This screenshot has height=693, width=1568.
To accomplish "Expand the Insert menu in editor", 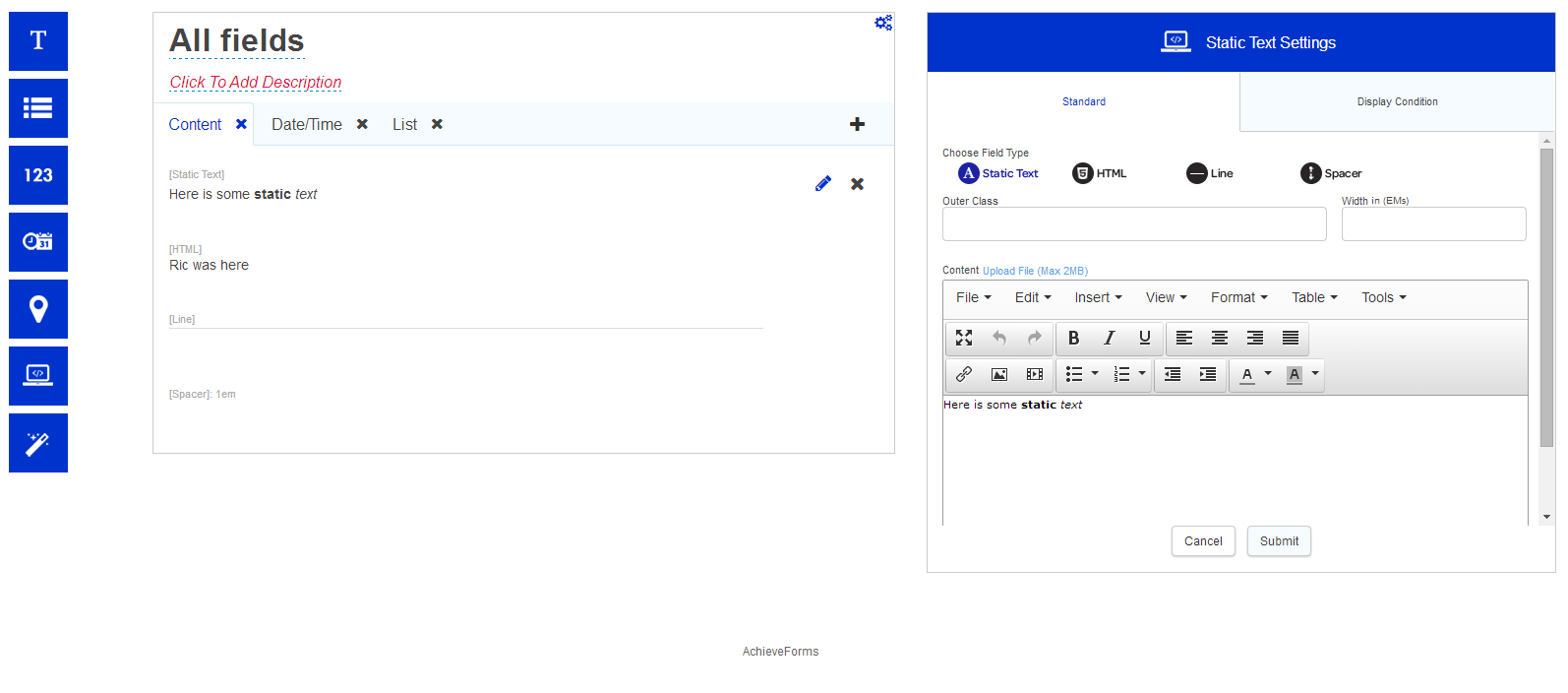I will coord(1098,297).
